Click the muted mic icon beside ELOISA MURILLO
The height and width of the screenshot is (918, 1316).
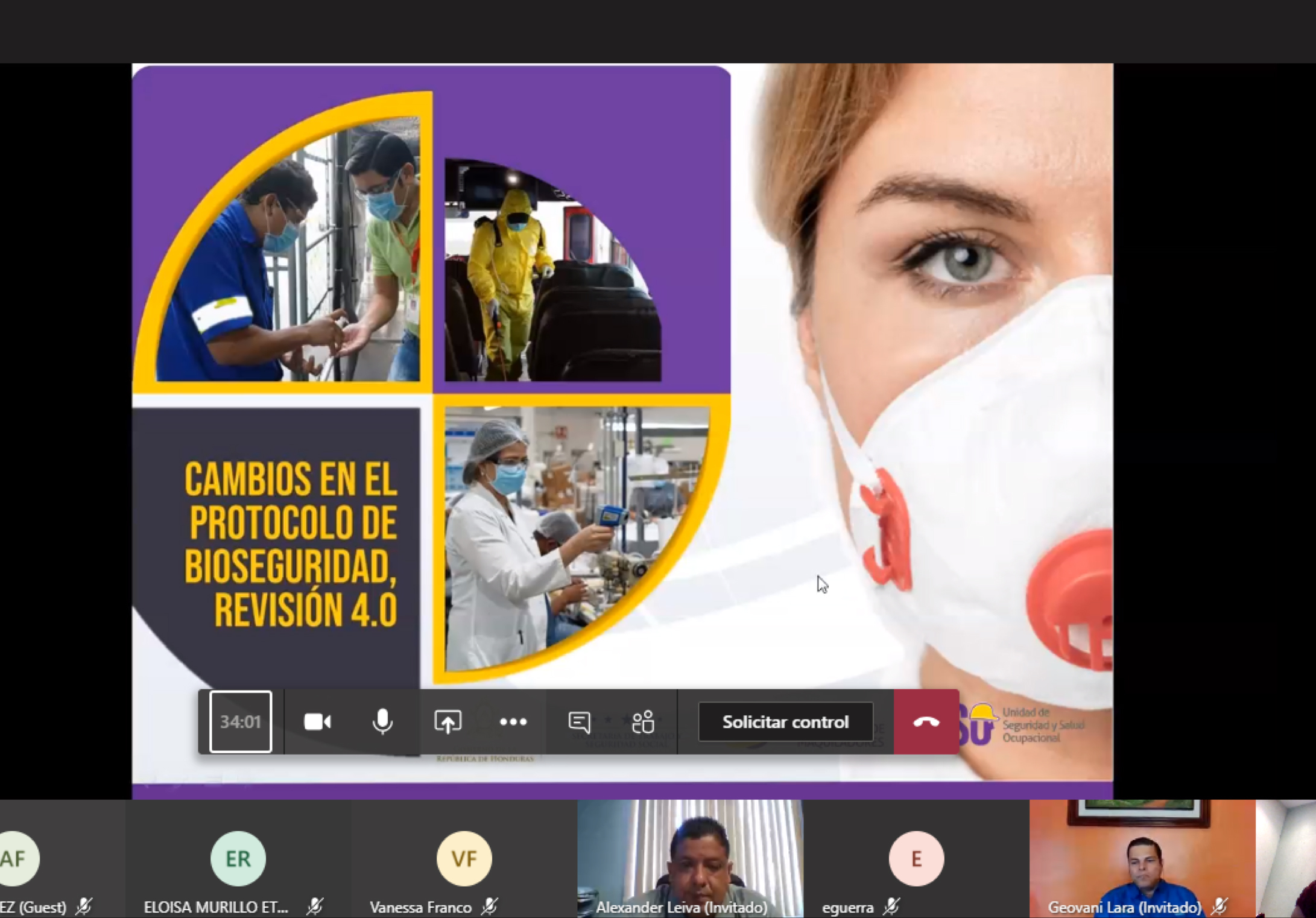point(314,906)
